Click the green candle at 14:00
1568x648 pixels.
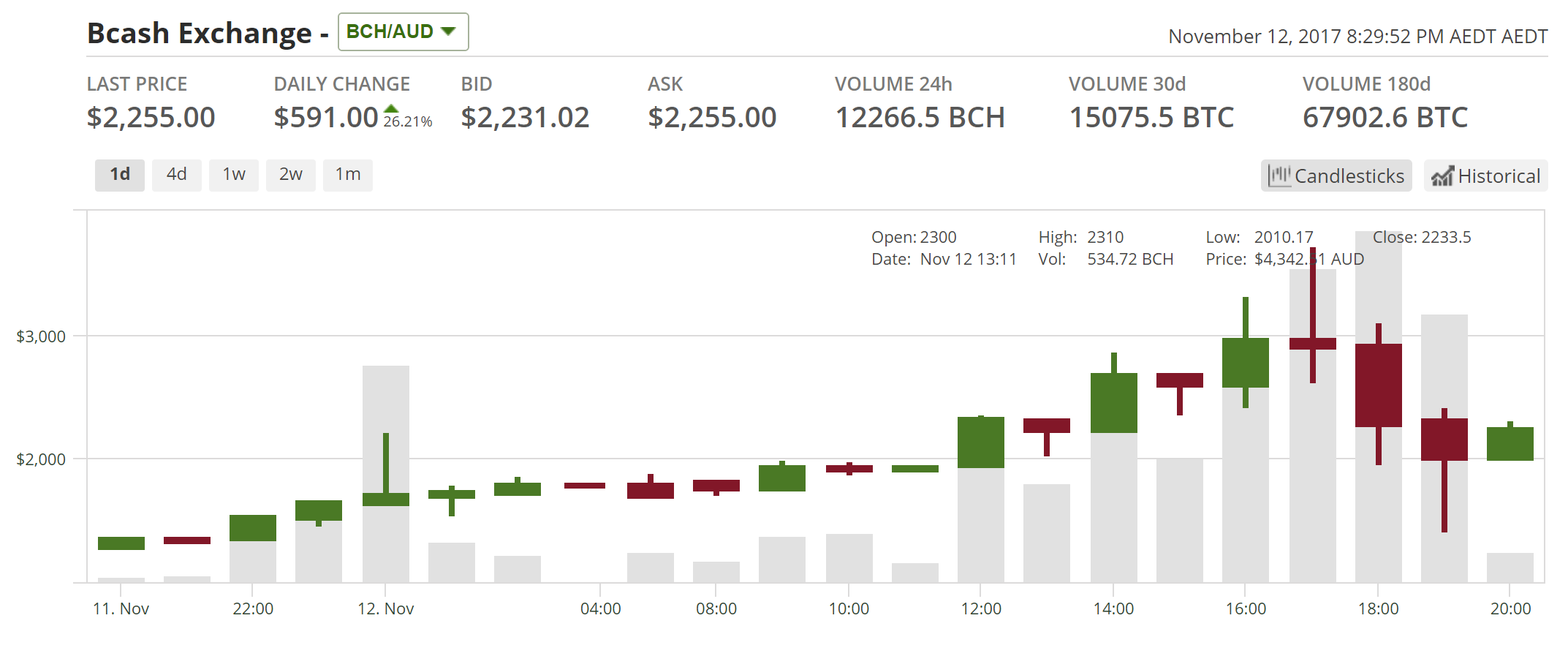pos(1113,402)
